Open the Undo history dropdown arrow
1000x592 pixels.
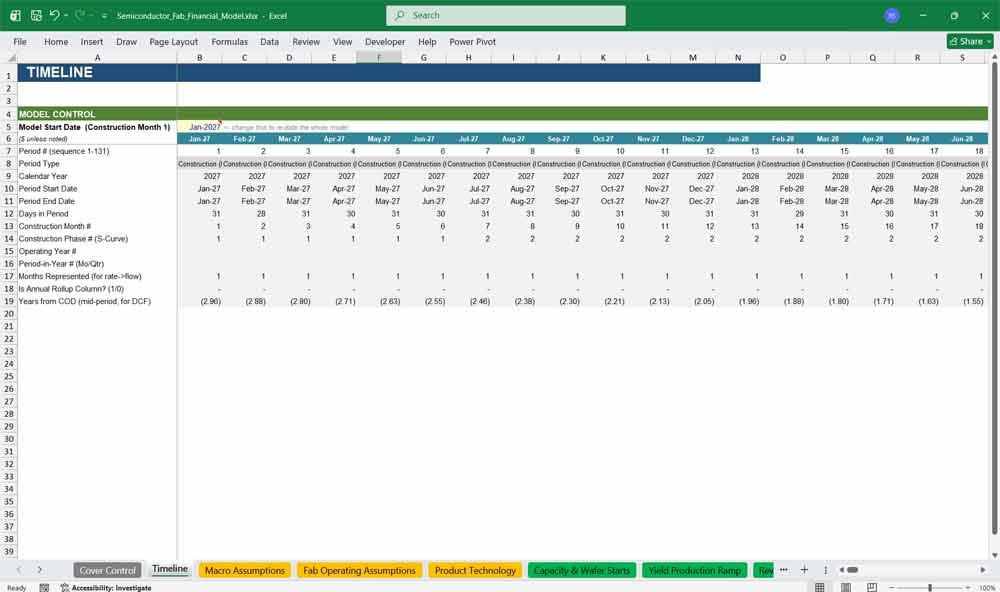(66, 15)
